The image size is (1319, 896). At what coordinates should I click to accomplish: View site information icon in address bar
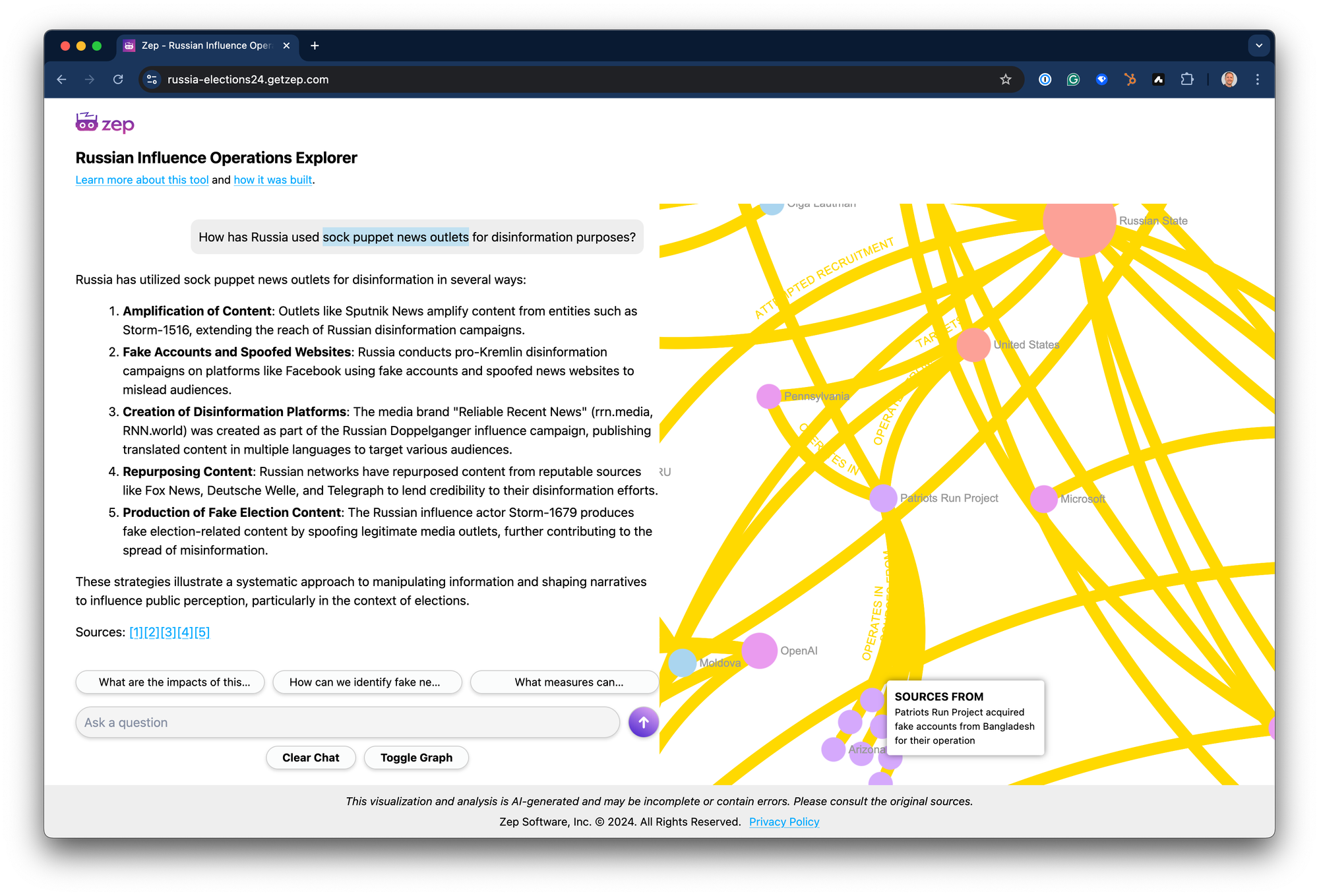pos(152,80)
